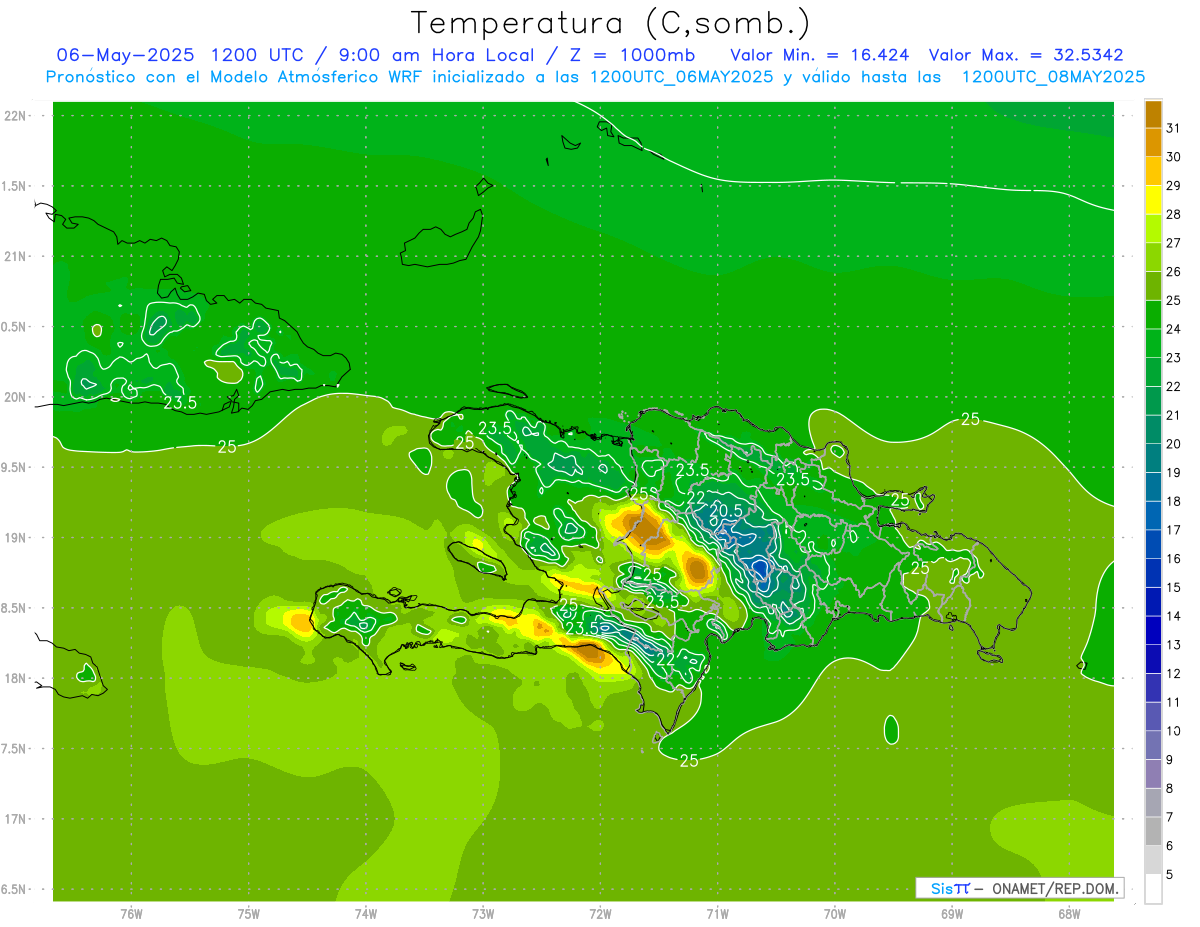
Task: Click the legend scale value 5
Action: coord(1170,875)
